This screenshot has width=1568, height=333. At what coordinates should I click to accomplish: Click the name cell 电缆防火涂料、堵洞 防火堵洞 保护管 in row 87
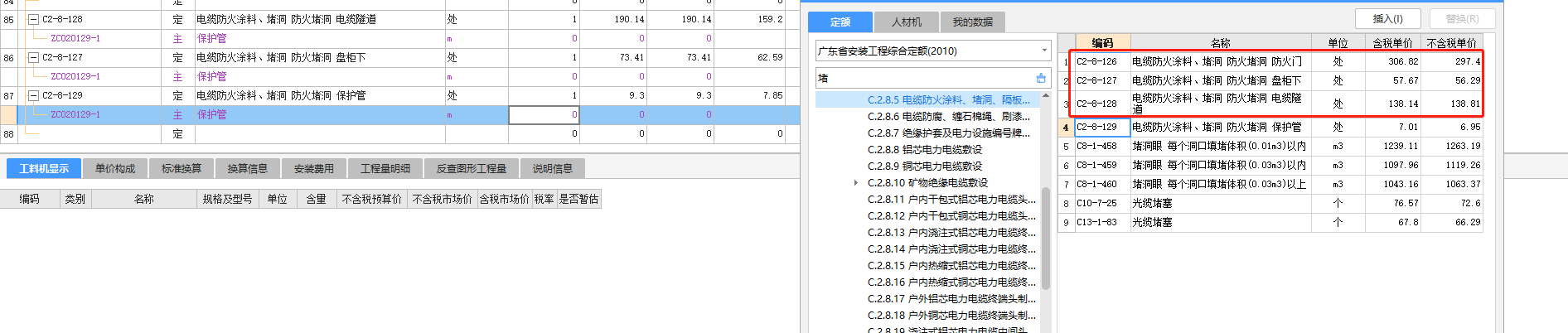[319, 95]
